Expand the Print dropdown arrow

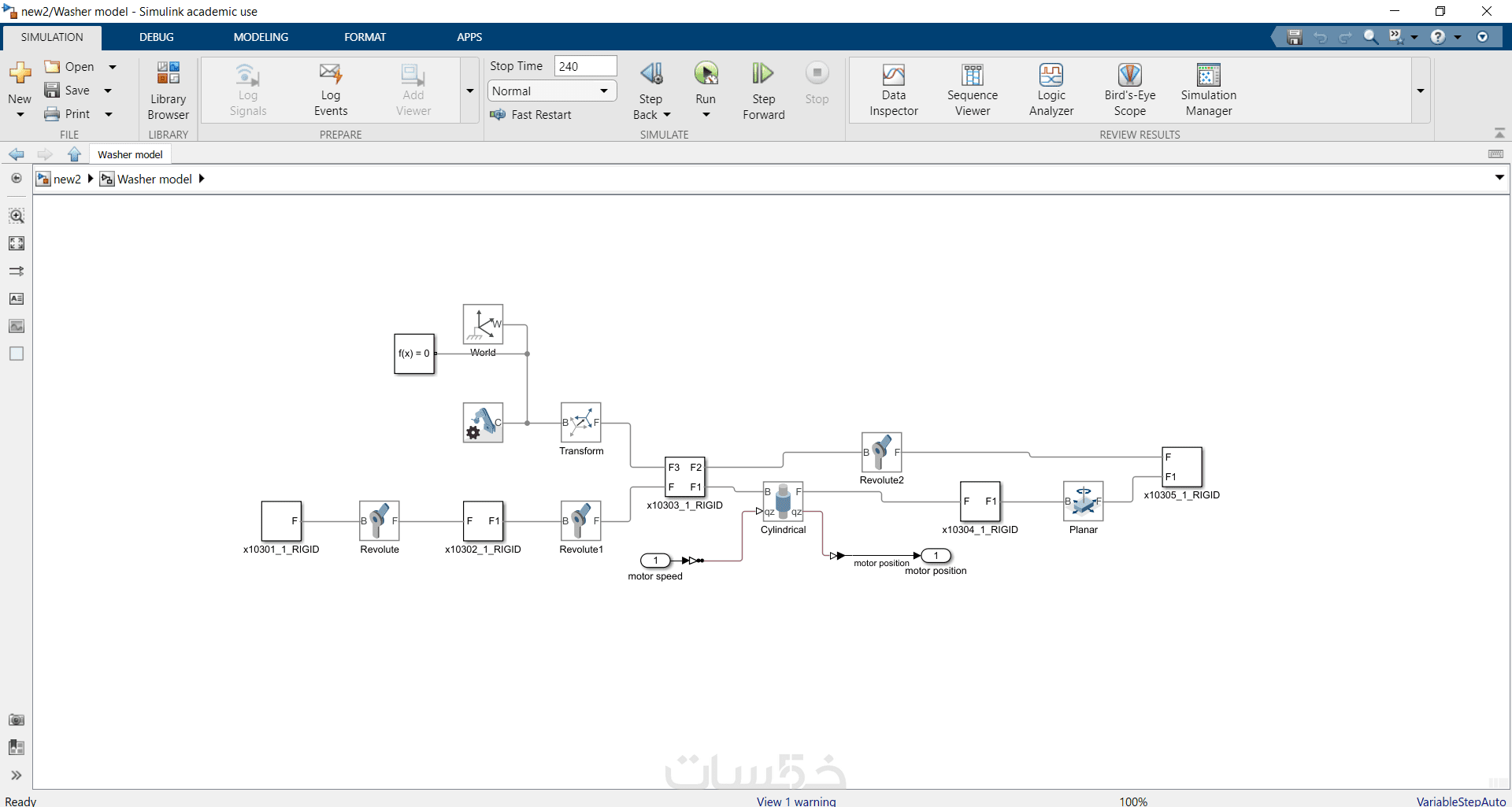pos(109,114)
